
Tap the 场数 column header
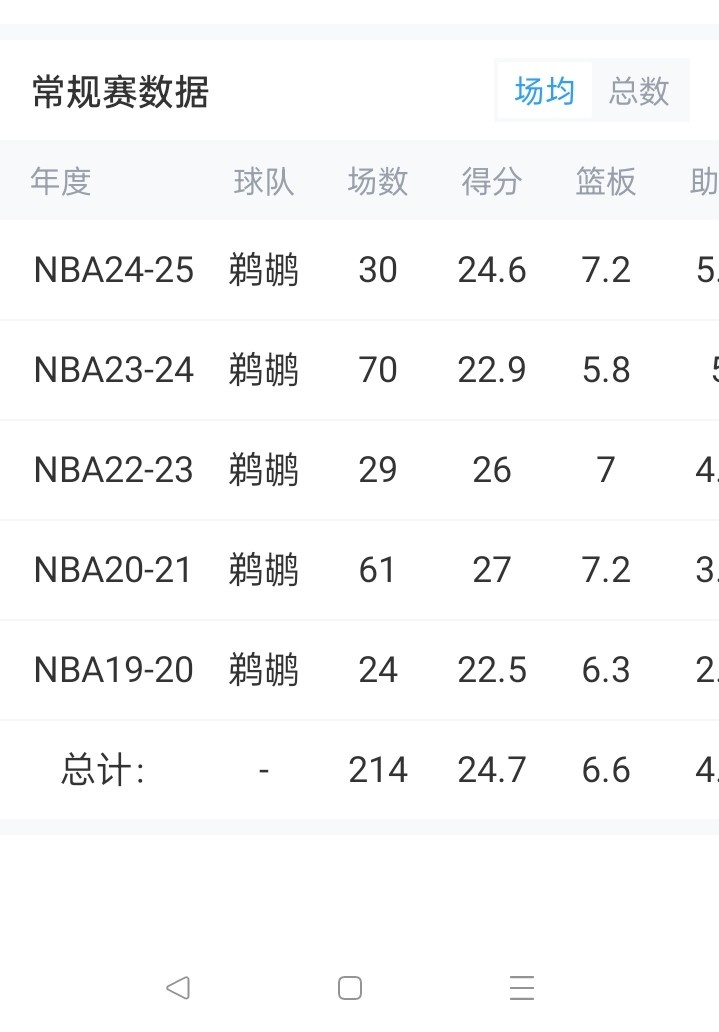[x=378, y=181]
